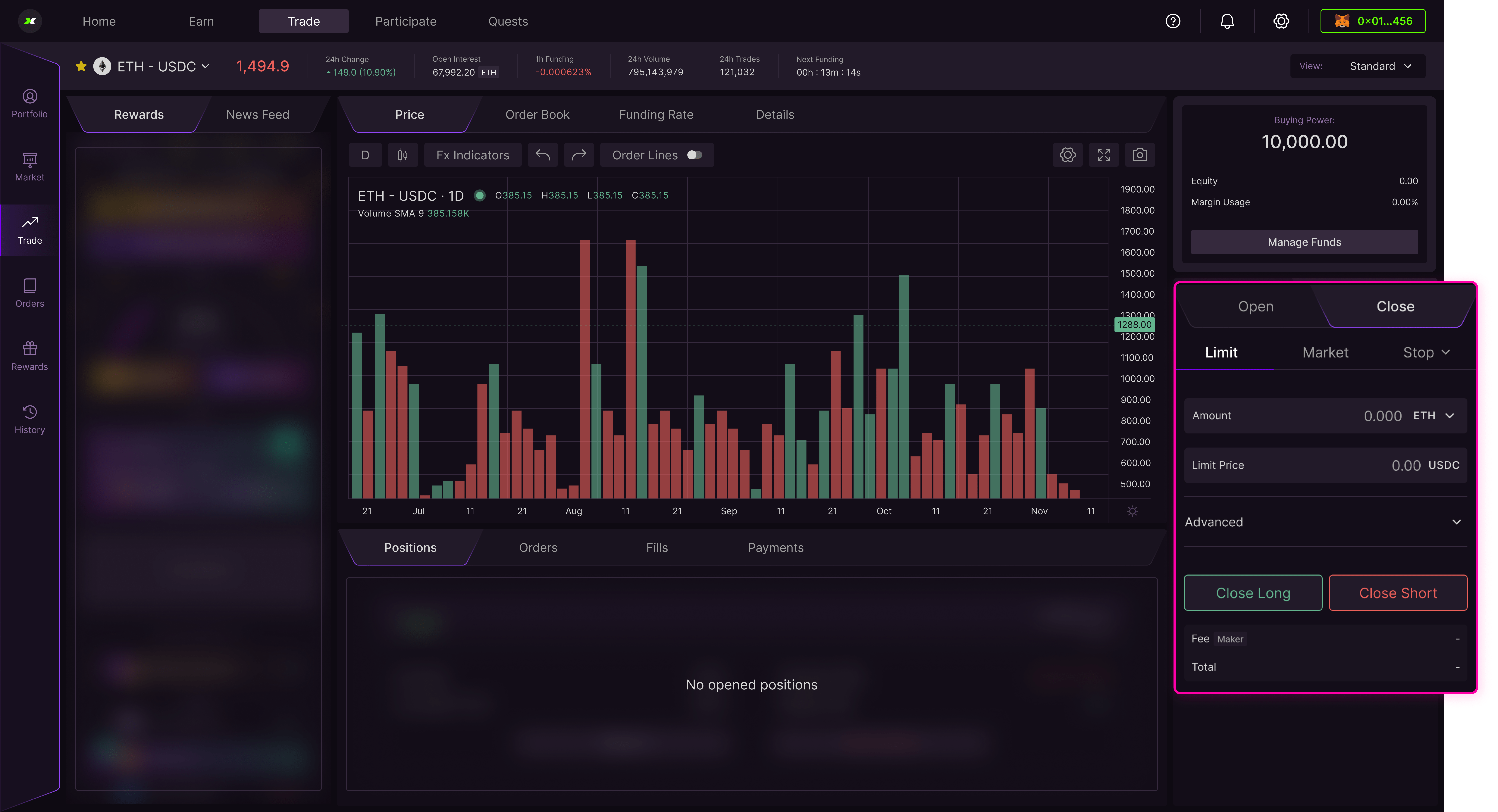
Task: Open chart settings gear
Action: [1068, 155]
